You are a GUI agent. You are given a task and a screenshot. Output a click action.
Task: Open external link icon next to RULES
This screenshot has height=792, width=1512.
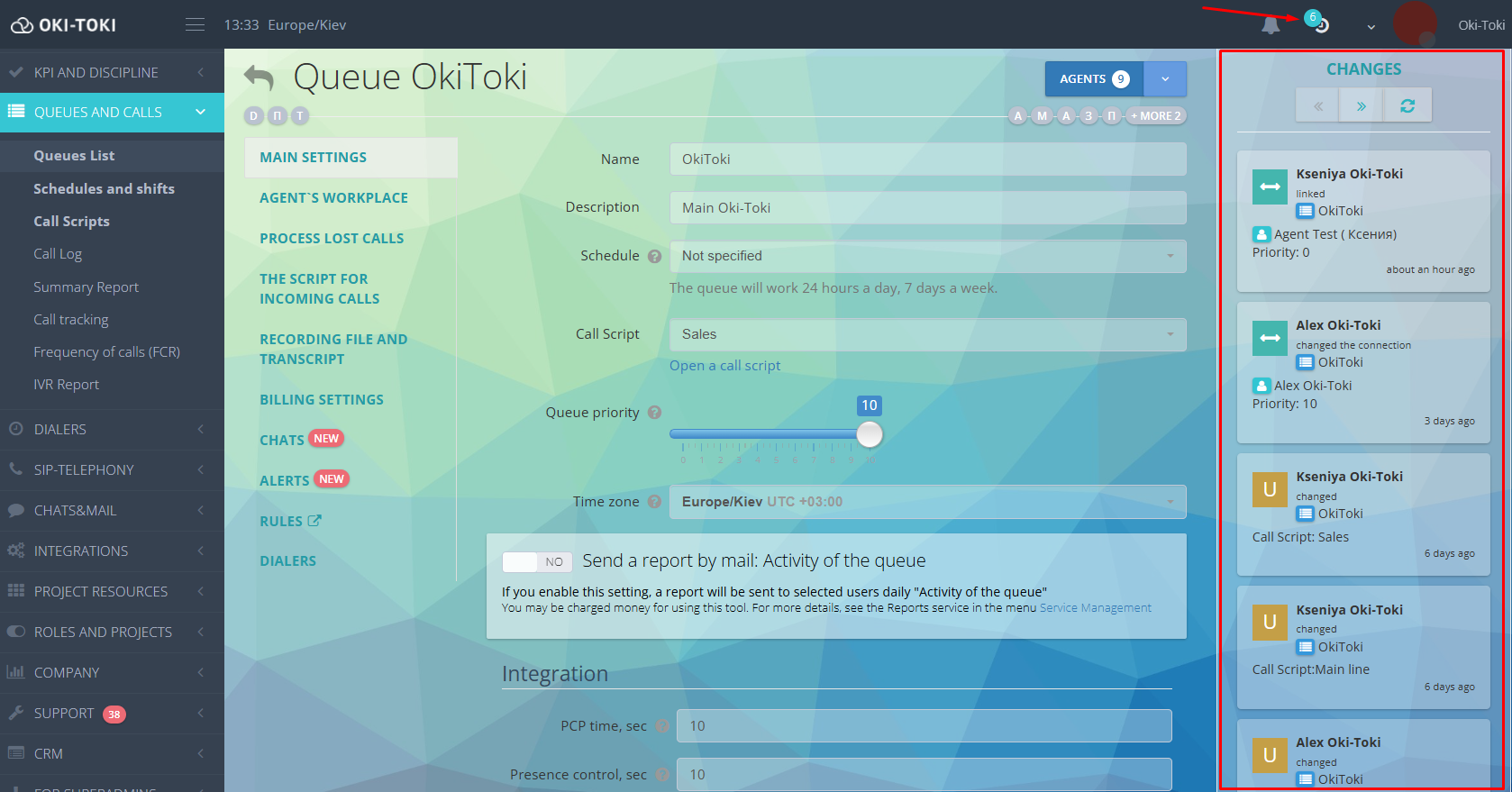[314, 521]
